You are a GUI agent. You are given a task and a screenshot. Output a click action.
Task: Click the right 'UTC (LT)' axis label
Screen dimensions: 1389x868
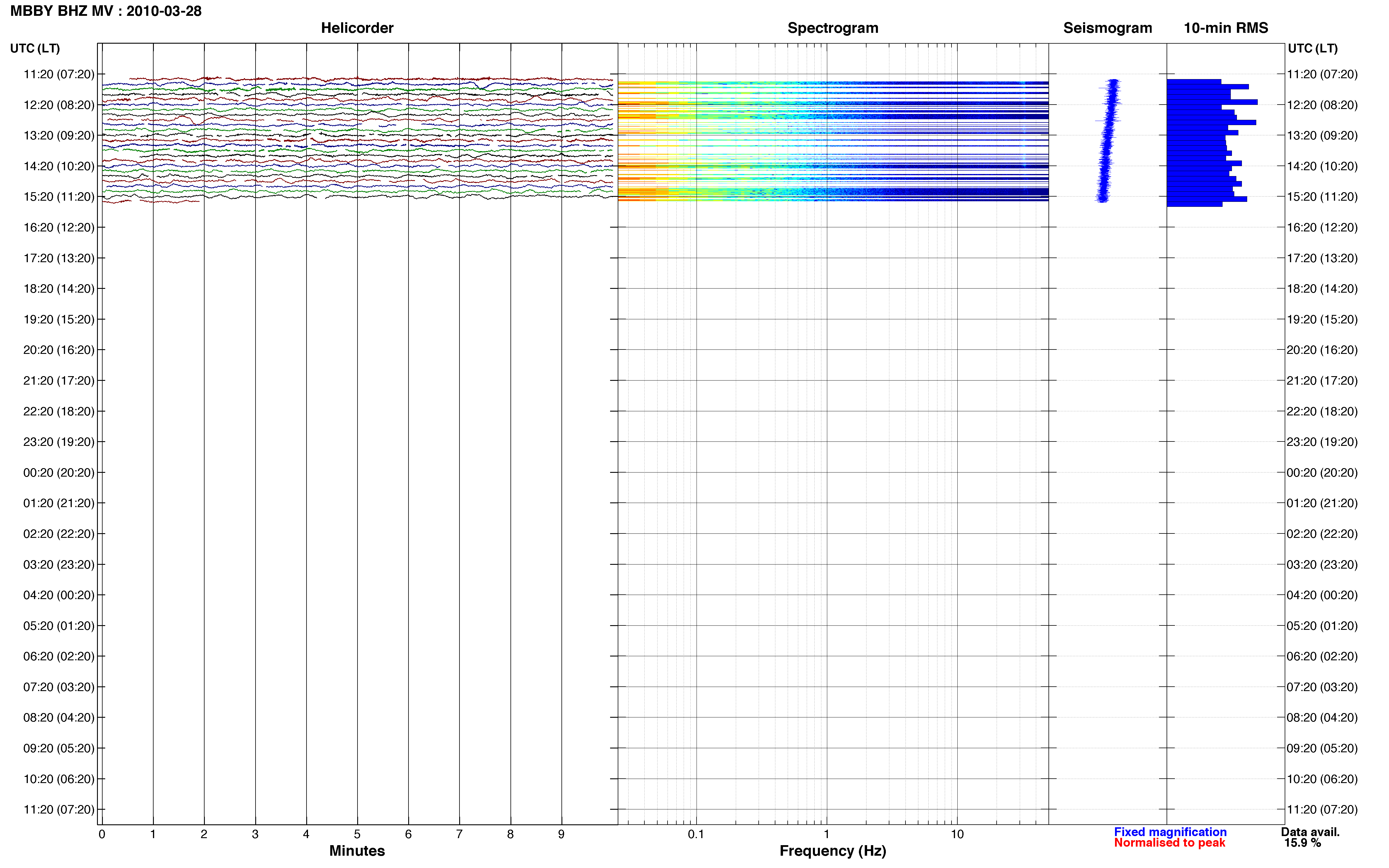click(x=1313, y=48)
